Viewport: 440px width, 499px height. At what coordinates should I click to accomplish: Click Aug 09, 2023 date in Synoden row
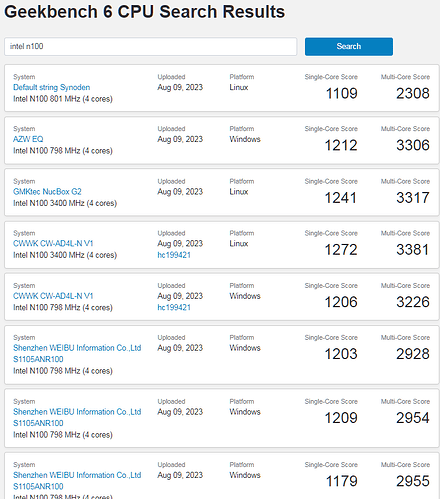pyautogui.click(x=180, y=87)
